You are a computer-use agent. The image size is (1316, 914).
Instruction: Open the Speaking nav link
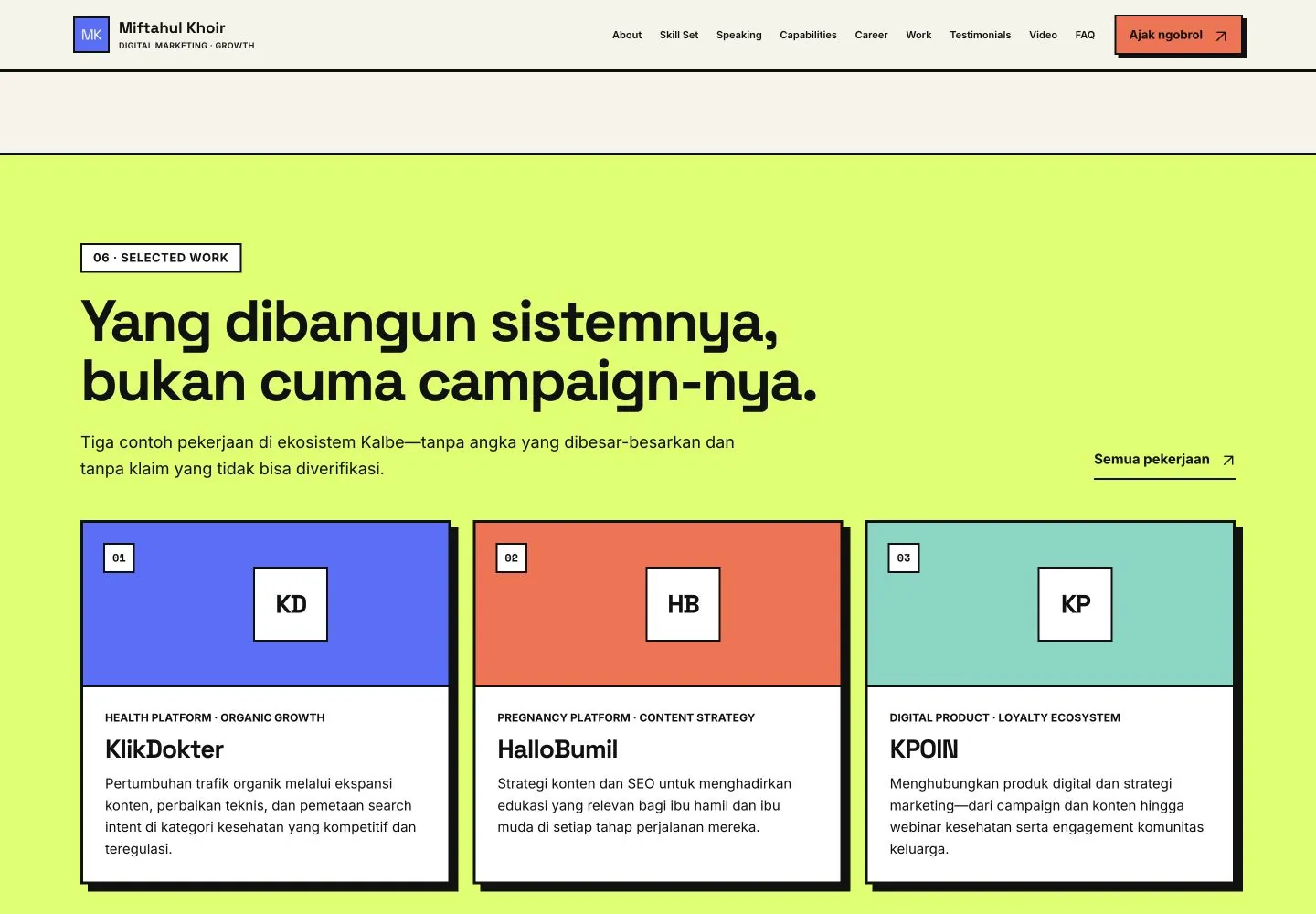click(x=739, y=35)
